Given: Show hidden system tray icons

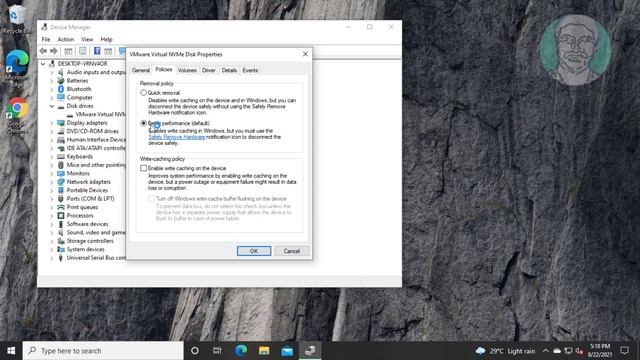Looking at the screenshot, I should pos(546,351).
